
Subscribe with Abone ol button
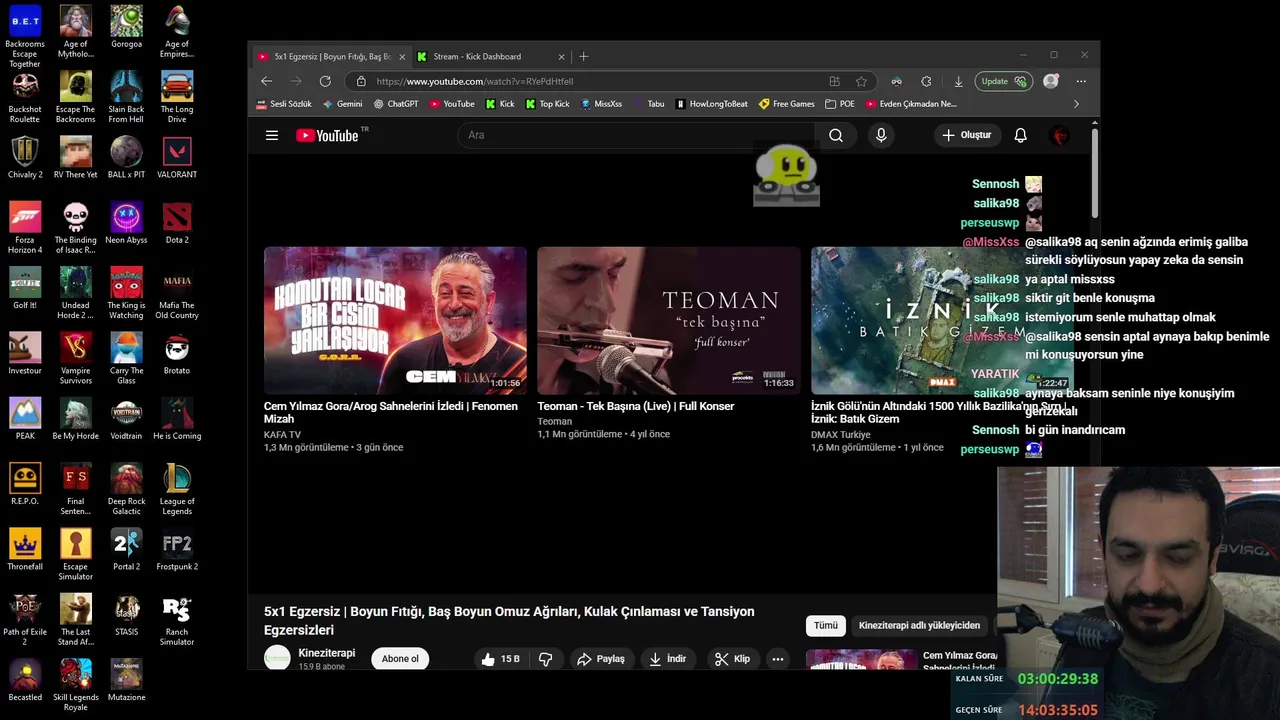[400, 659]
